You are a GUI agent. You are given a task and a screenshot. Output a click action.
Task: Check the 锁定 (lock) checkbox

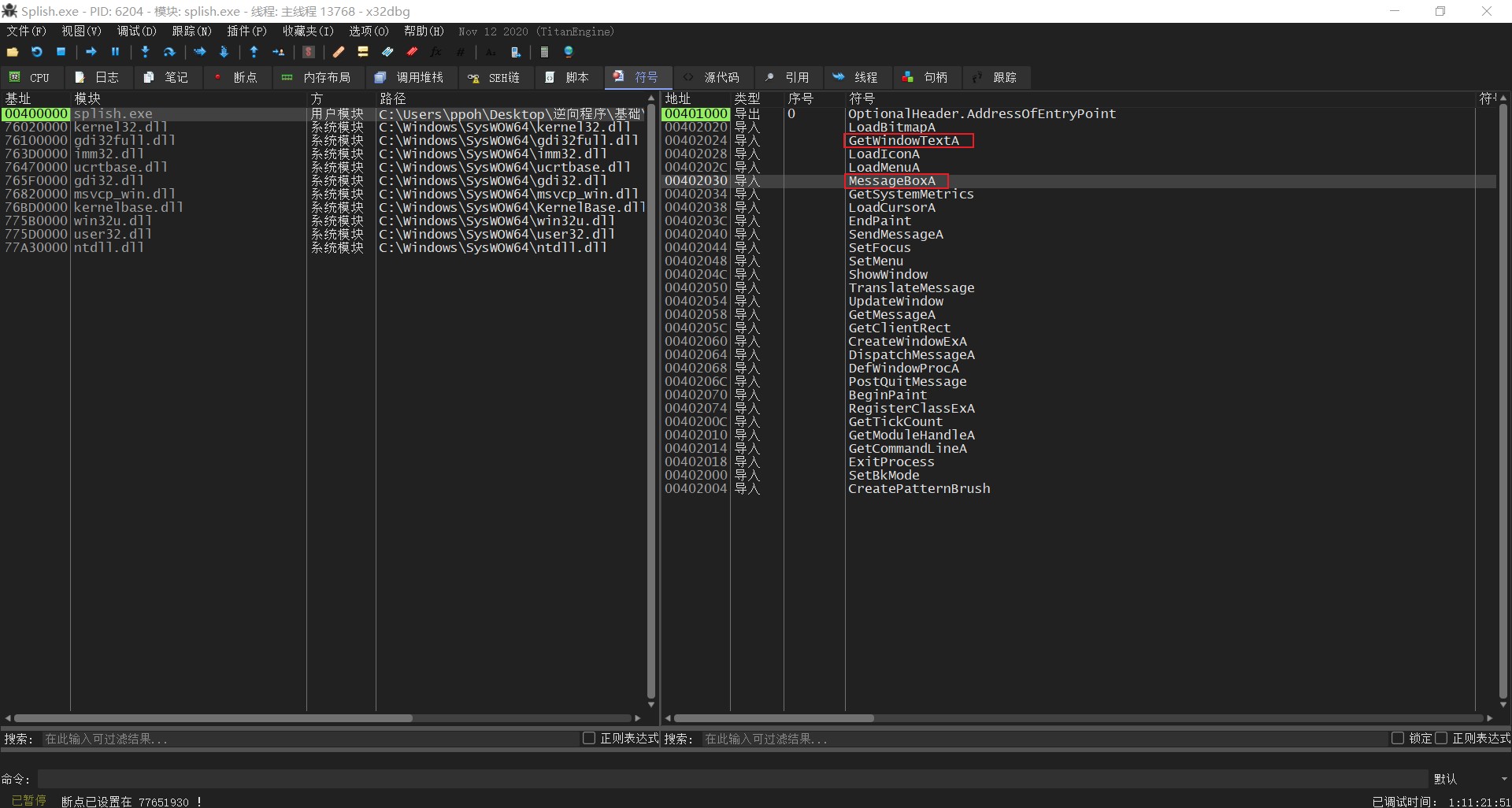tap(1398, 738)
